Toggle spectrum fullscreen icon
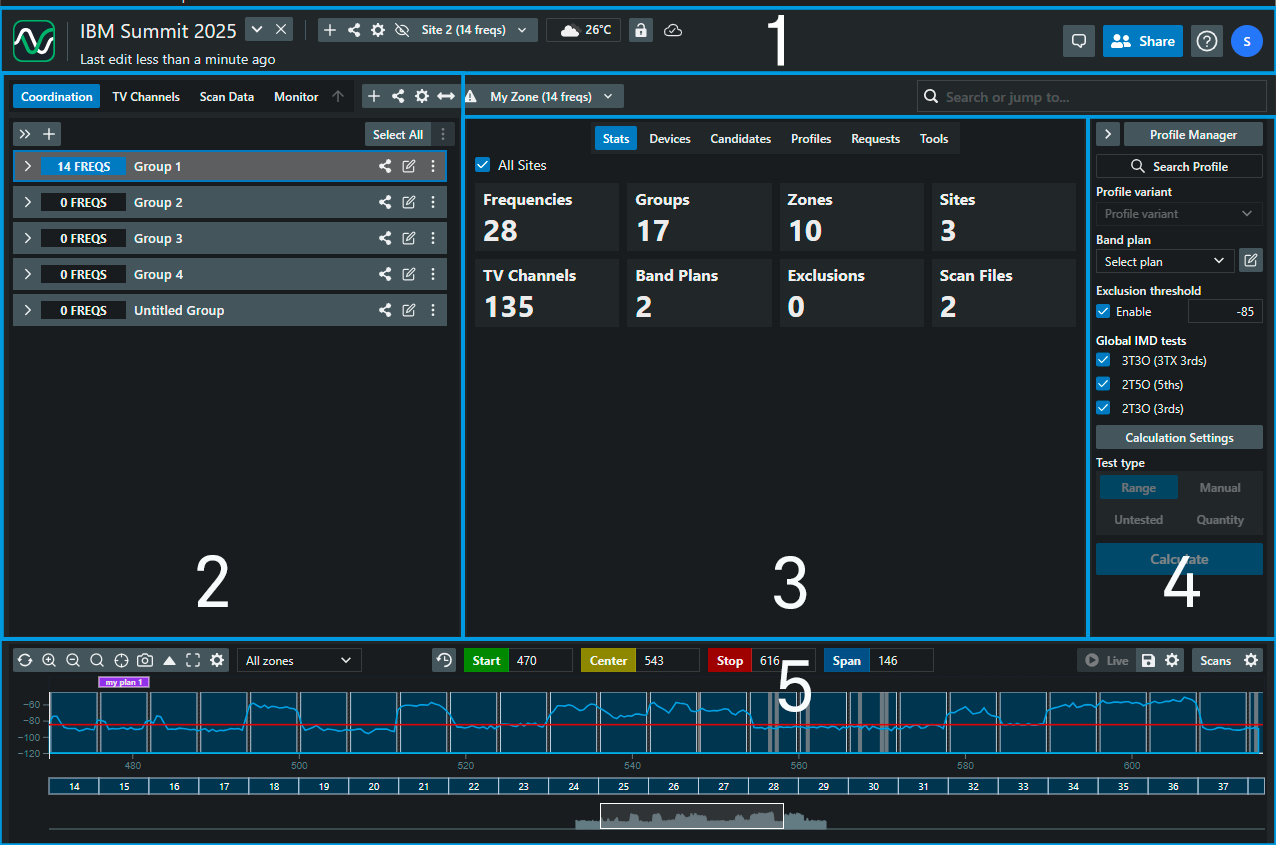1276x845 pixels. click(193, 660)
